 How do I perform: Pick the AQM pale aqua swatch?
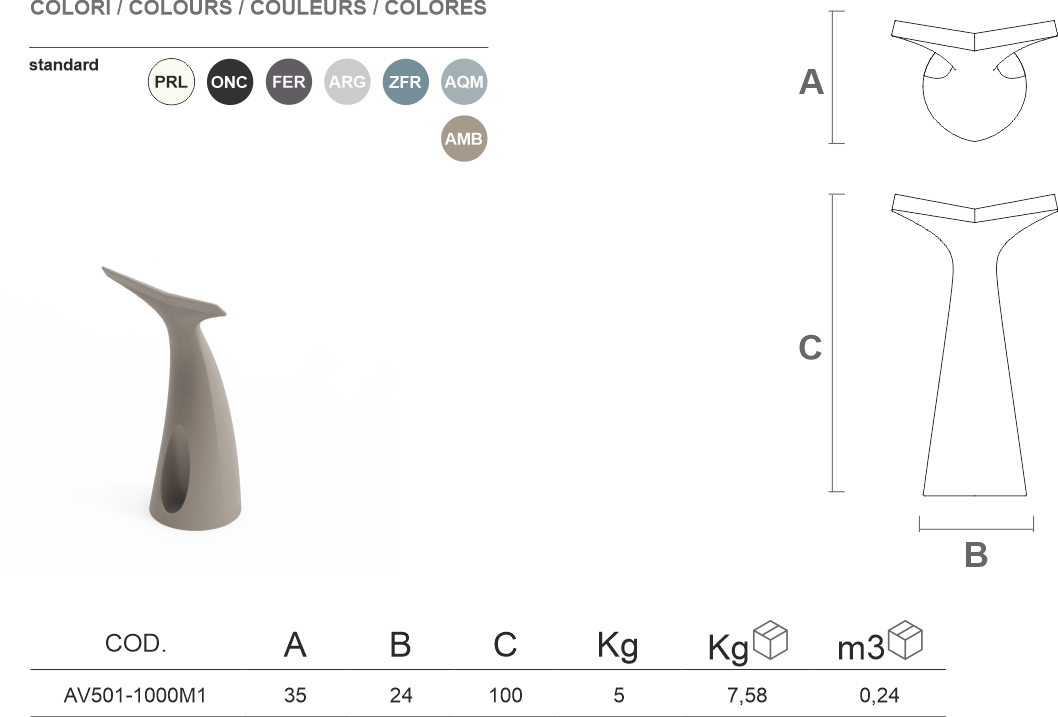pos(464,82)
